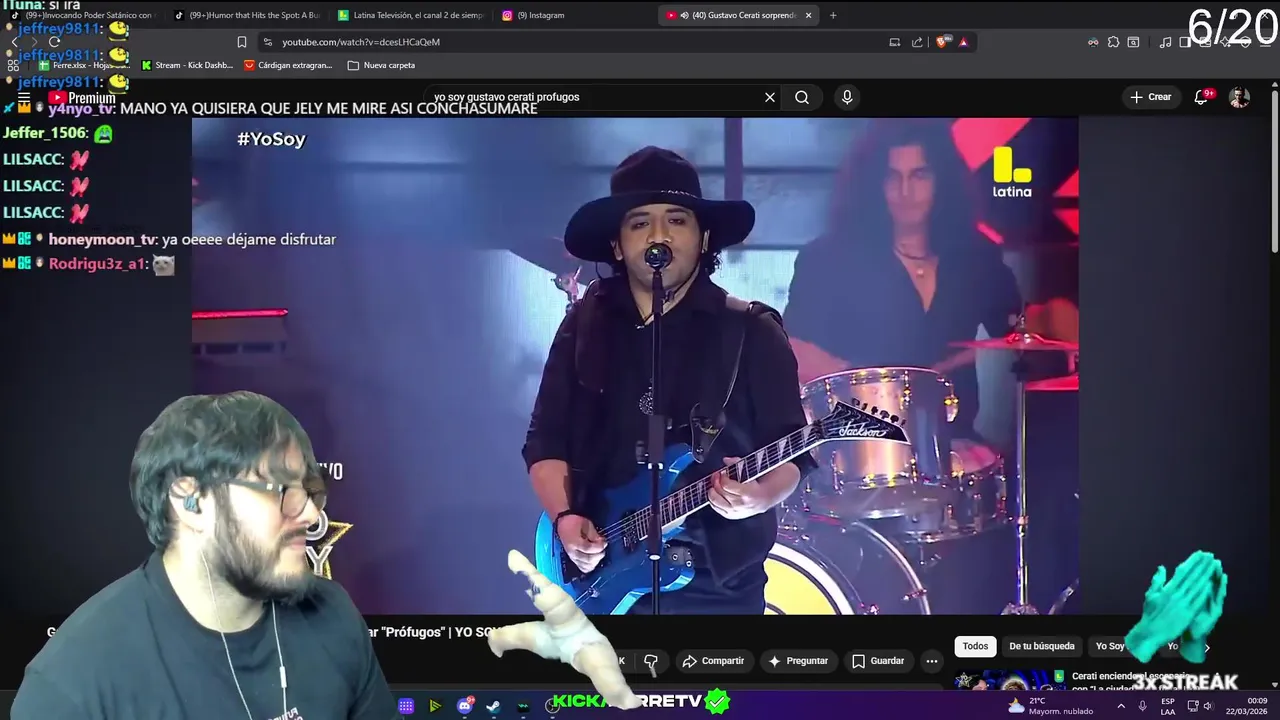Open the Cárdigan extragran bookmark

pos(288,65)
